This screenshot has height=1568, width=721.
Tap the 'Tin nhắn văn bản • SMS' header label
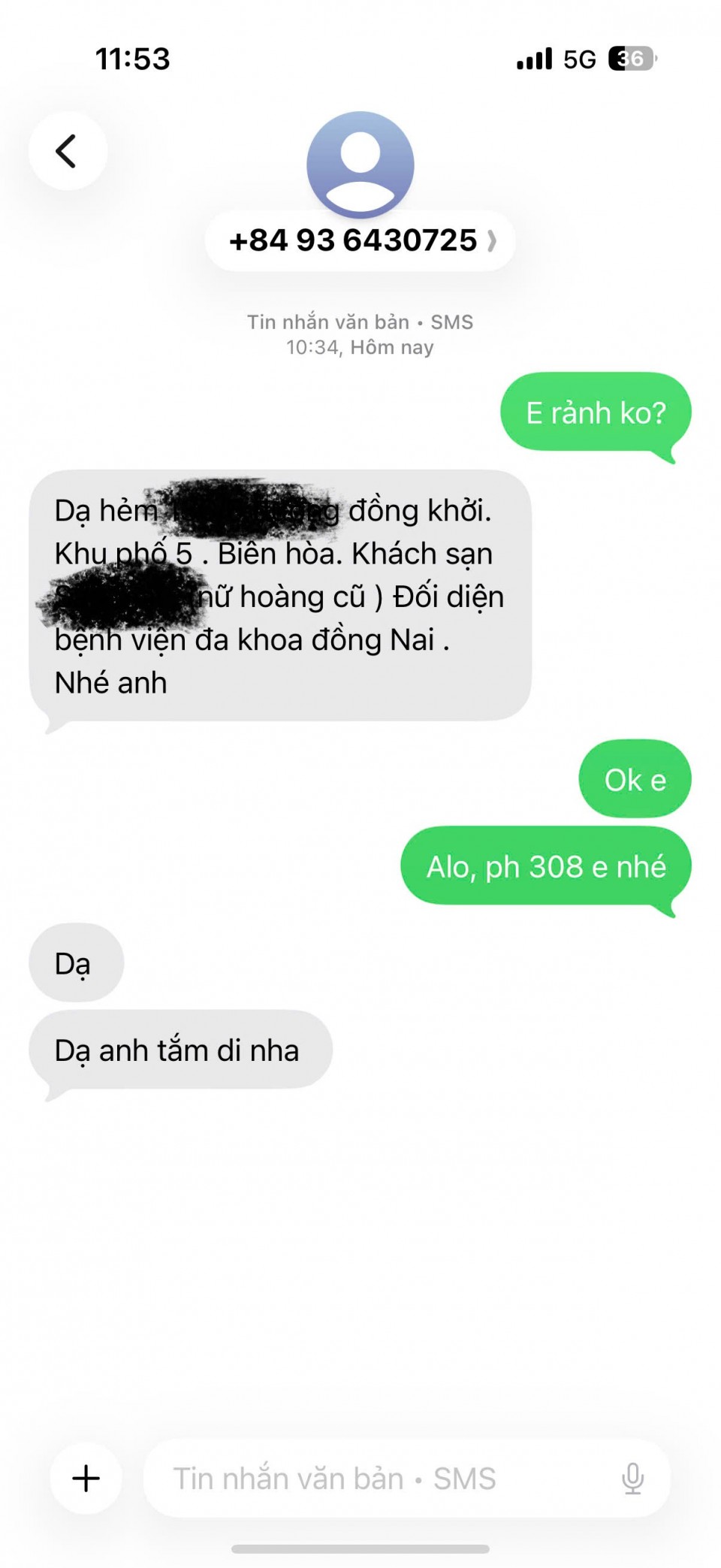pyautogui.click(x=360, y=322)
